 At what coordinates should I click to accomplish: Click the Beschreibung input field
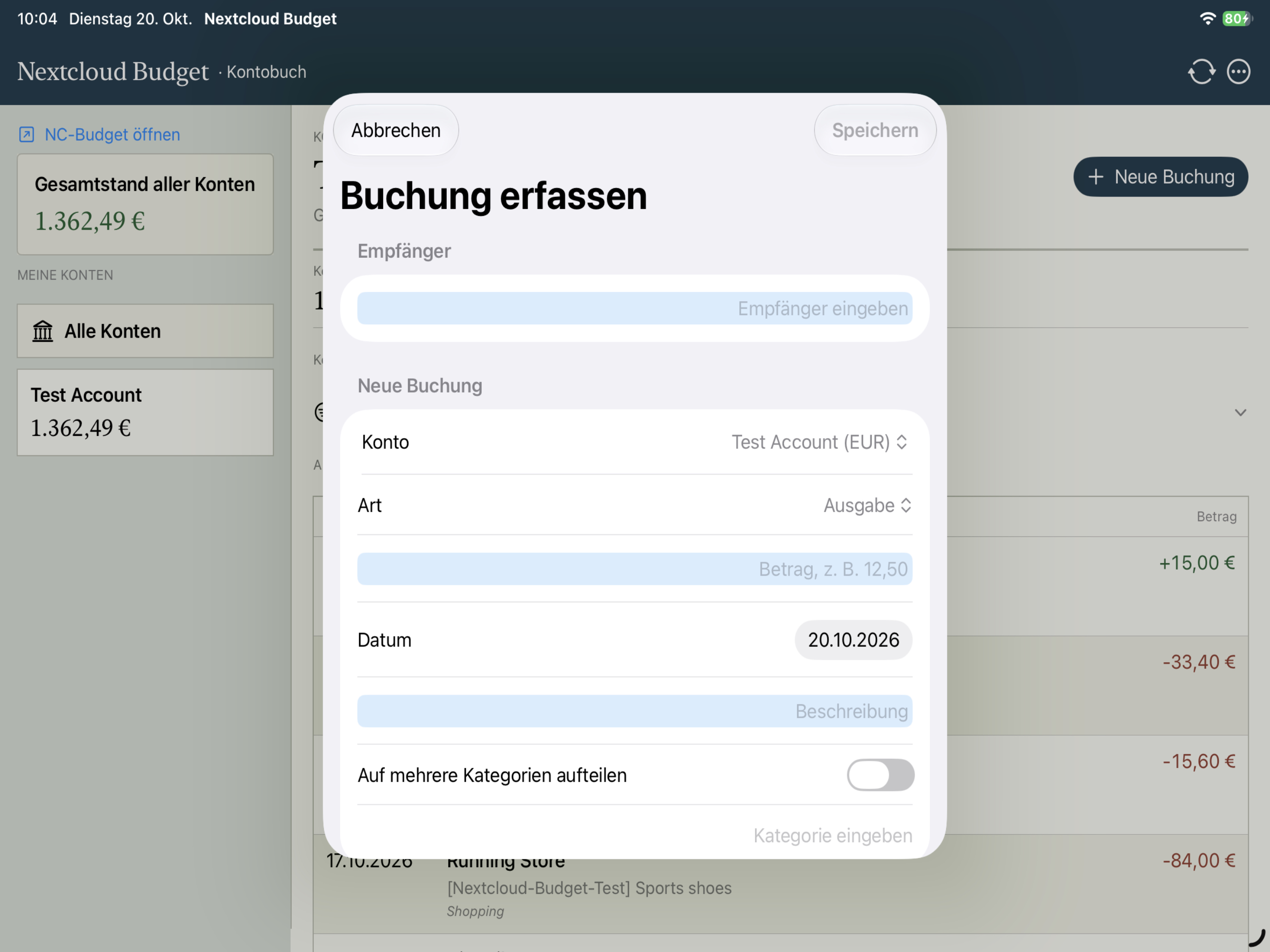[x=635, y=711]
